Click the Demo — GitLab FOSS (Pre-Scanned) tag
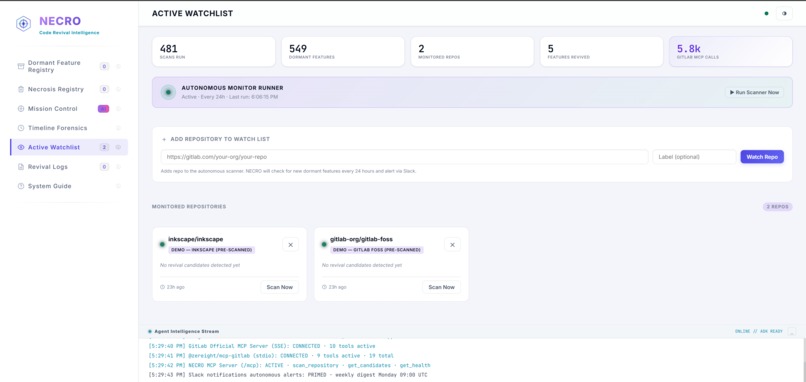Image resolution: width=806 pixels, height=382 pixels. pyautogui.click(x=377, y=250)
